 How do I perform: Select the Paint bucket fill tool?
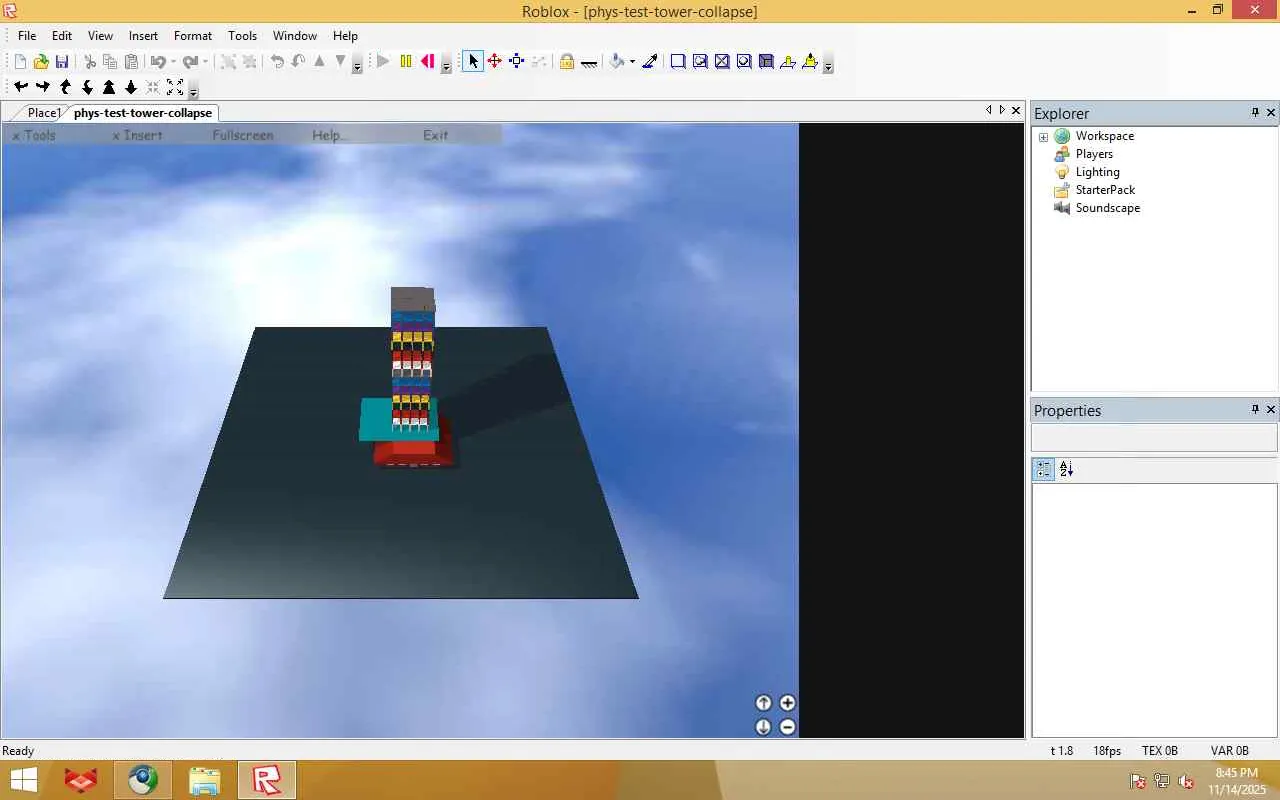617,62
